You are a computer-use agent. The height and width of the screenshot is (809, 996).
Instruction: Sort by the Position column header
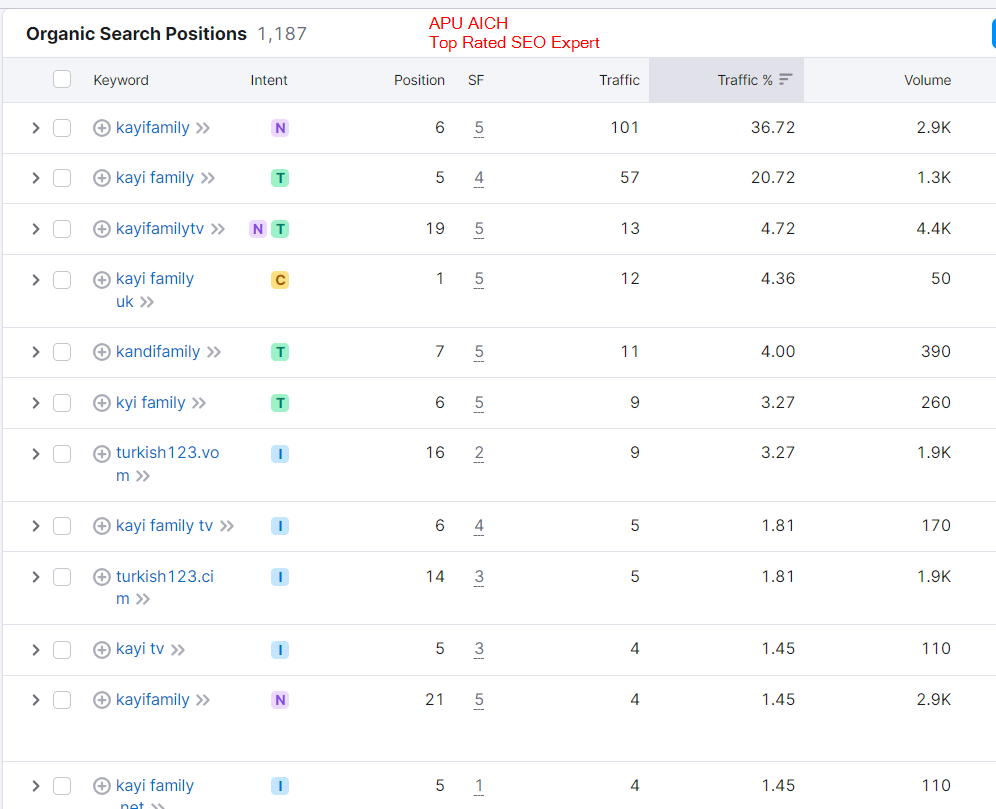[419, 80]
